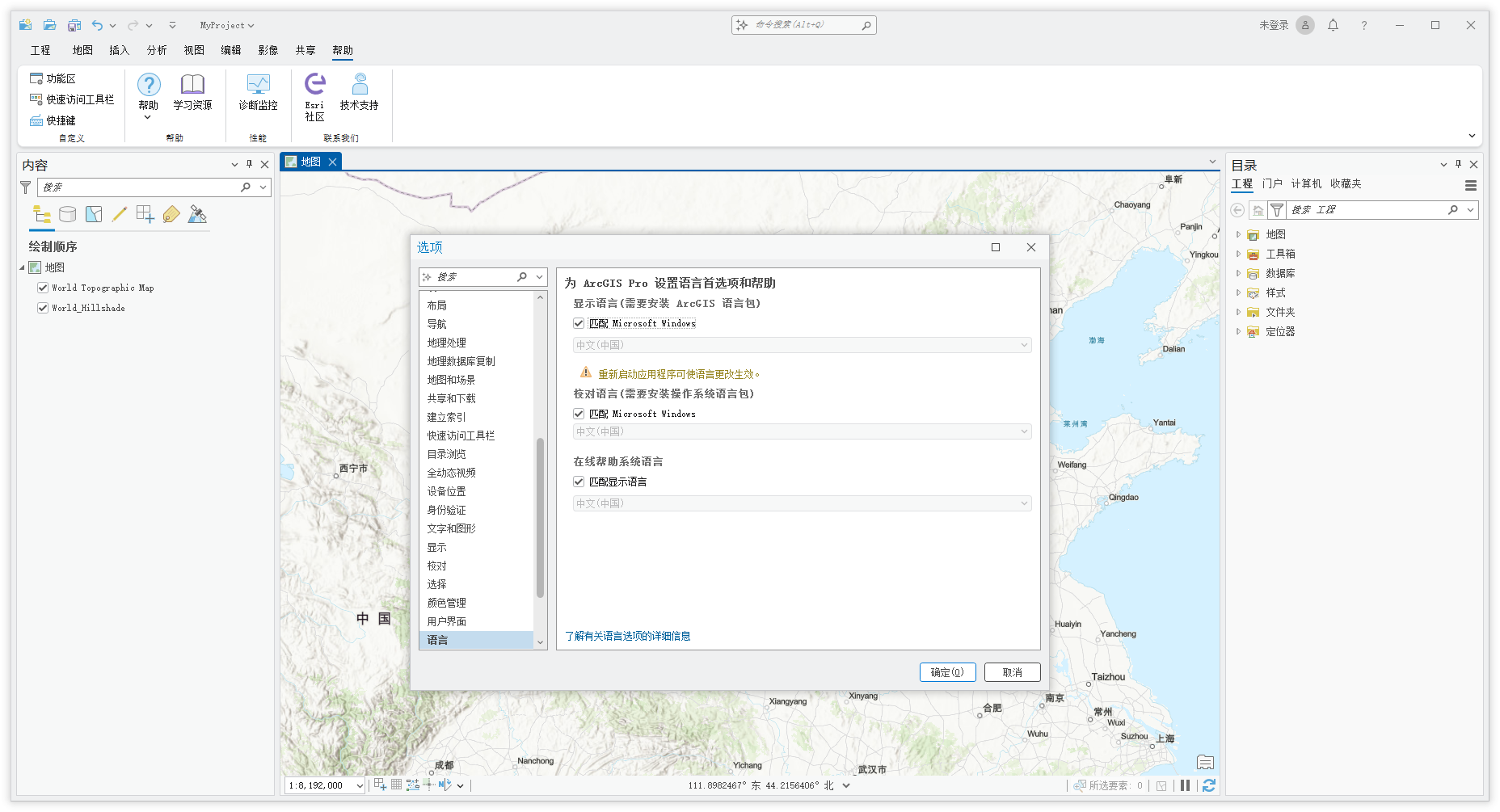1500x812 pixels.
Task: Click the Open Project folder icon
Action: (x=49, y=25)
